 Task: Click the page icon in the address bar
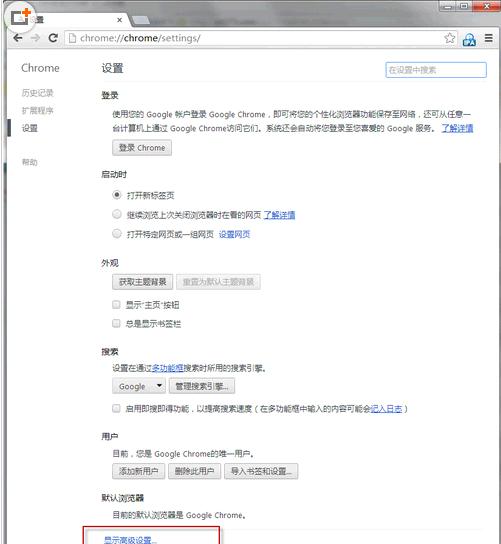pos(73,38)
